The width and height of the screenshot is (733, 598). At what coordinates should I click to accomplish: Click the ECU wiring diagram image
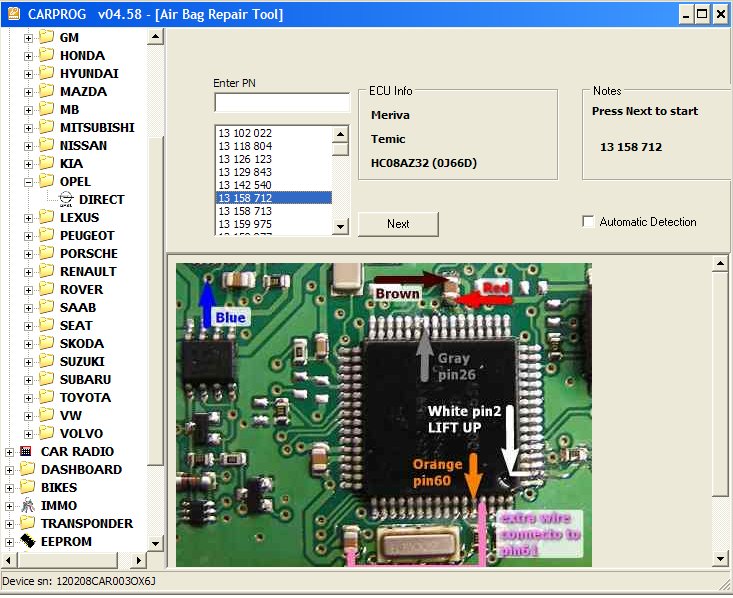pyautogui.click(x=384, y=415)
